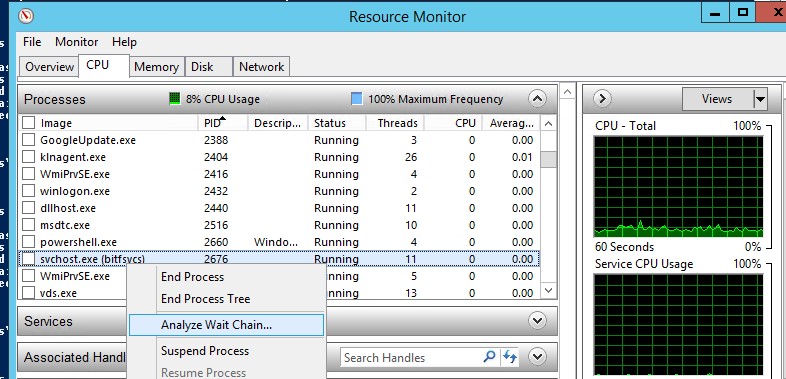Switch to the Memory tab

coord(156,67)
